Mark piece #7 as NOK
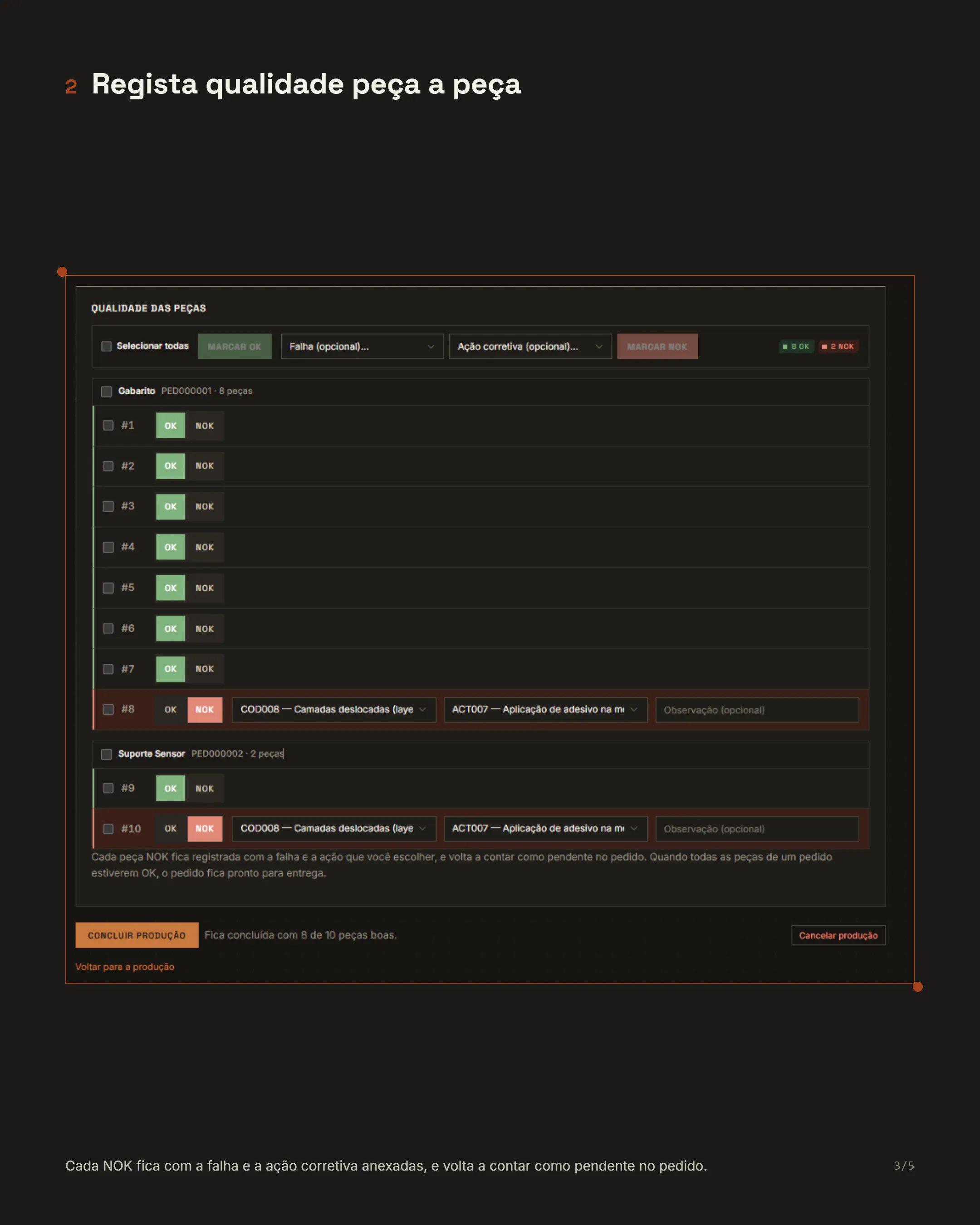 coord(205,669)
